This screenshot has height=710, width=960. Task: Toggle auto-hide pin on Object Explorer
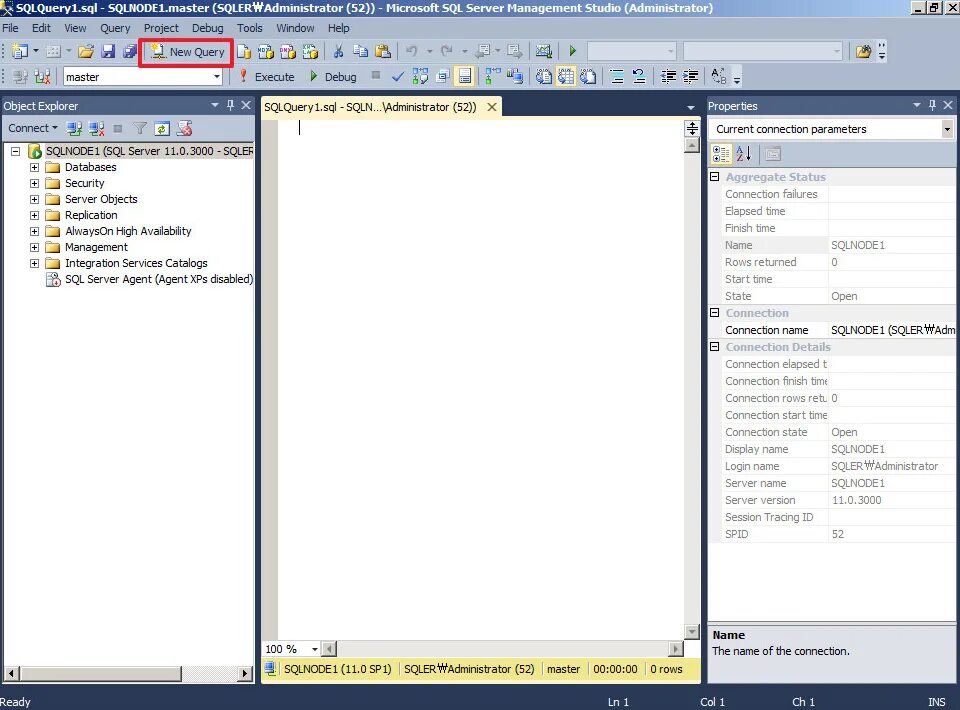click(230, 105)
